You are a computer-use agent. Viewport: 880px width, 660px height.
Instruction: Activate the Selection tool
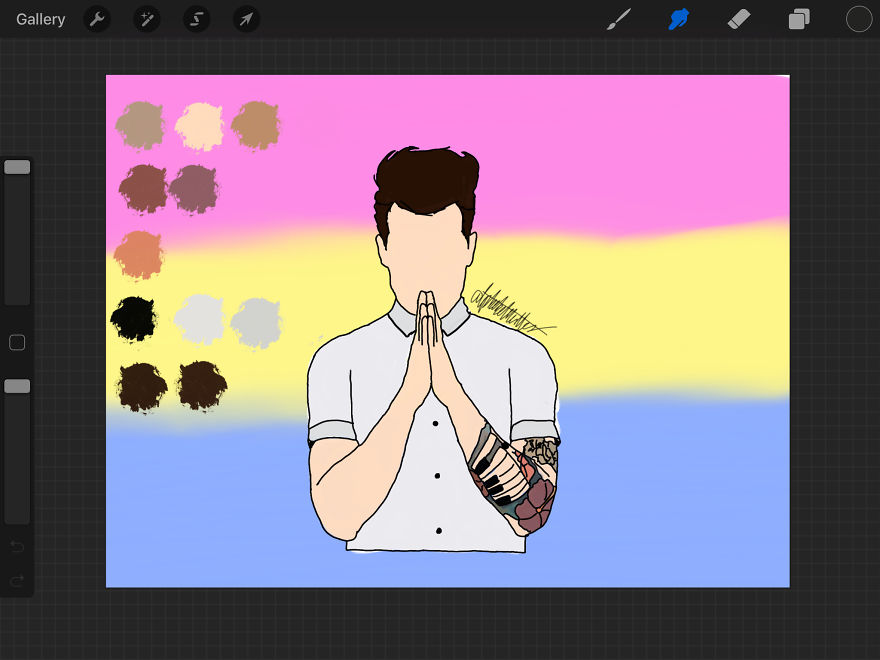(196, 18)
